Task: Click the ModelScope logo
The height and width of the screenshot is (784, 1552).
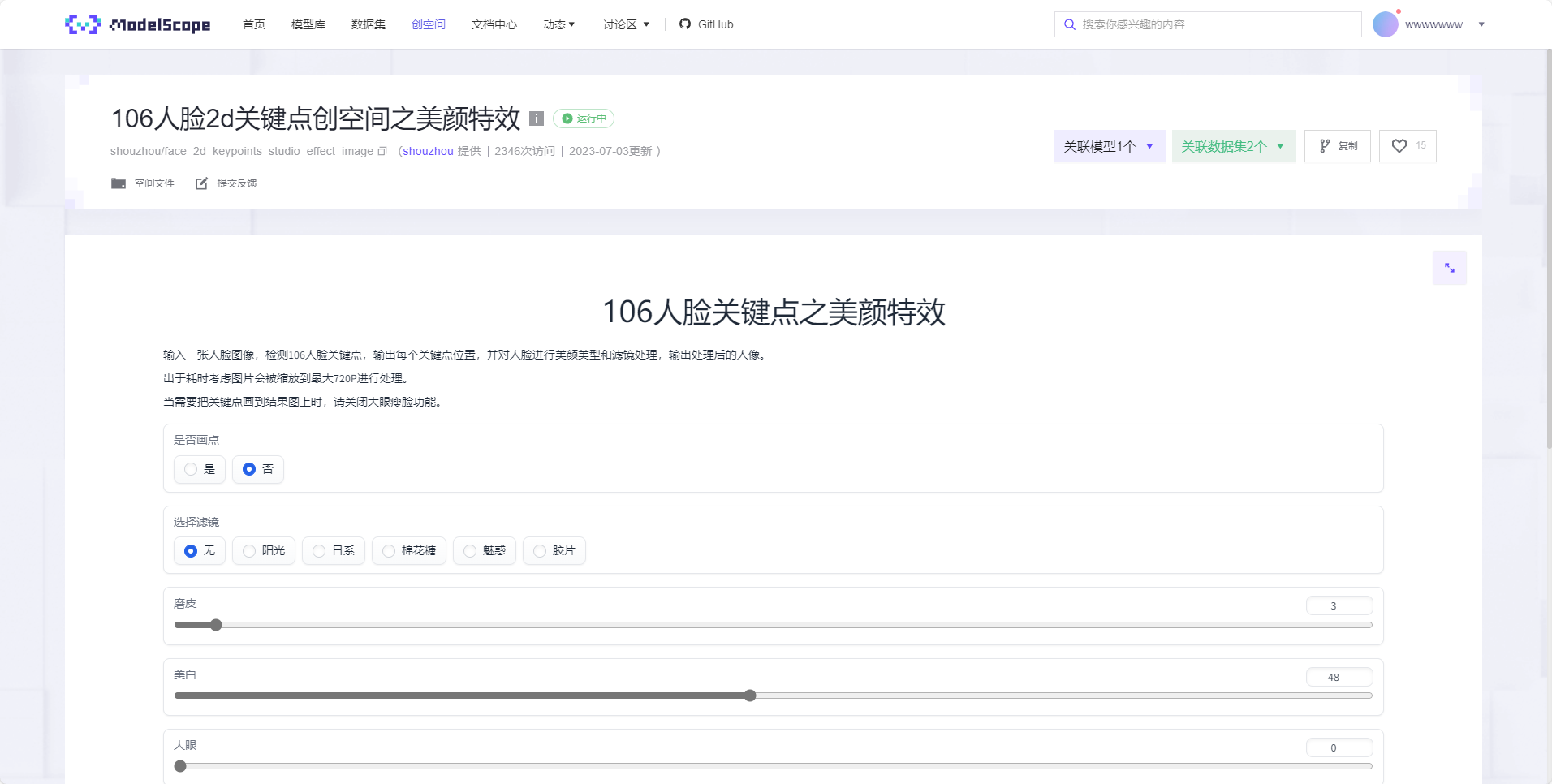Action: click(x=137, y=24)
